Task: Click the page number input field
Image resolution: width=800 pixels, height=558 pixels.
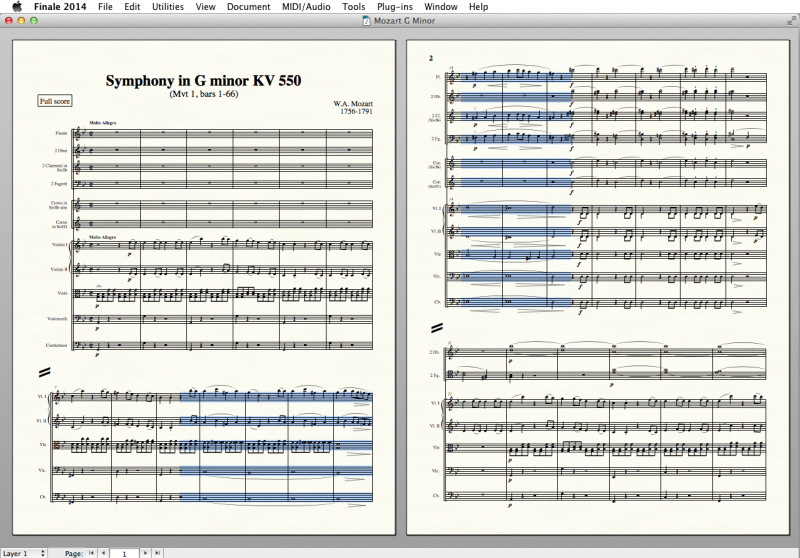Action: coord(124,553)
